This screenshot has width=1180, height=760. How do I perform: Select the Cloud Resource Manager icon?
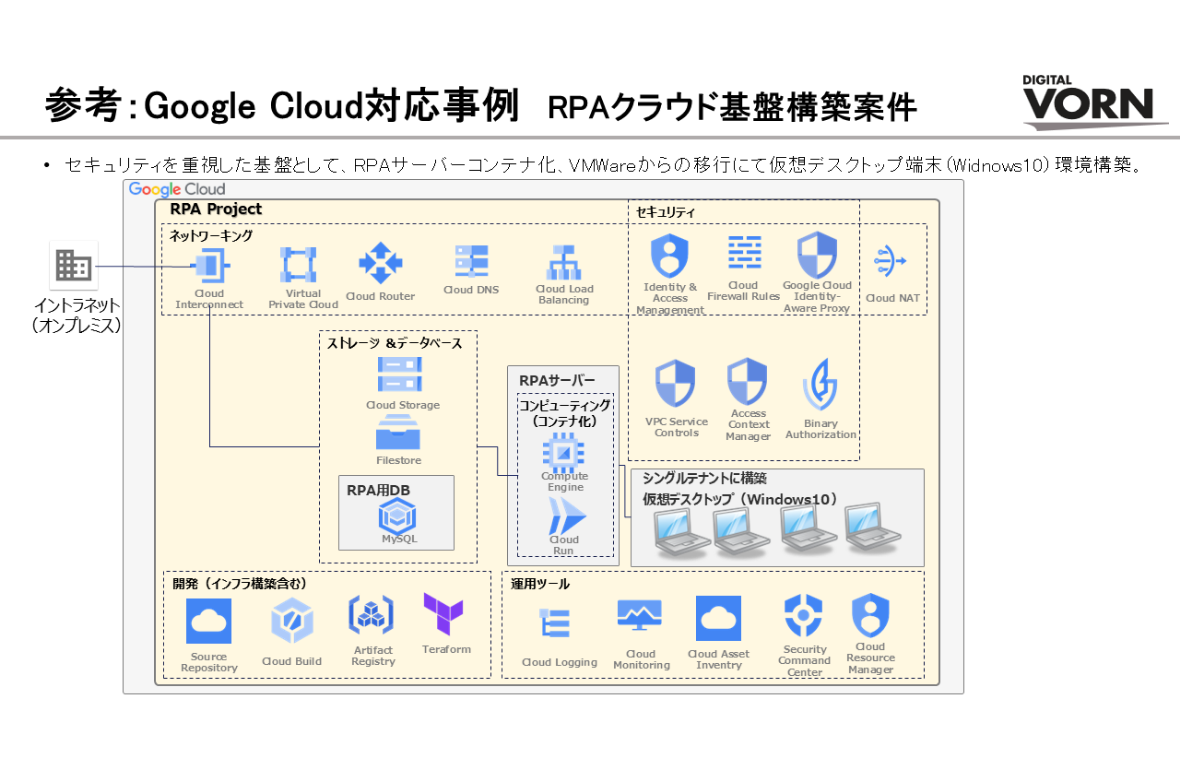click(870, 616)
